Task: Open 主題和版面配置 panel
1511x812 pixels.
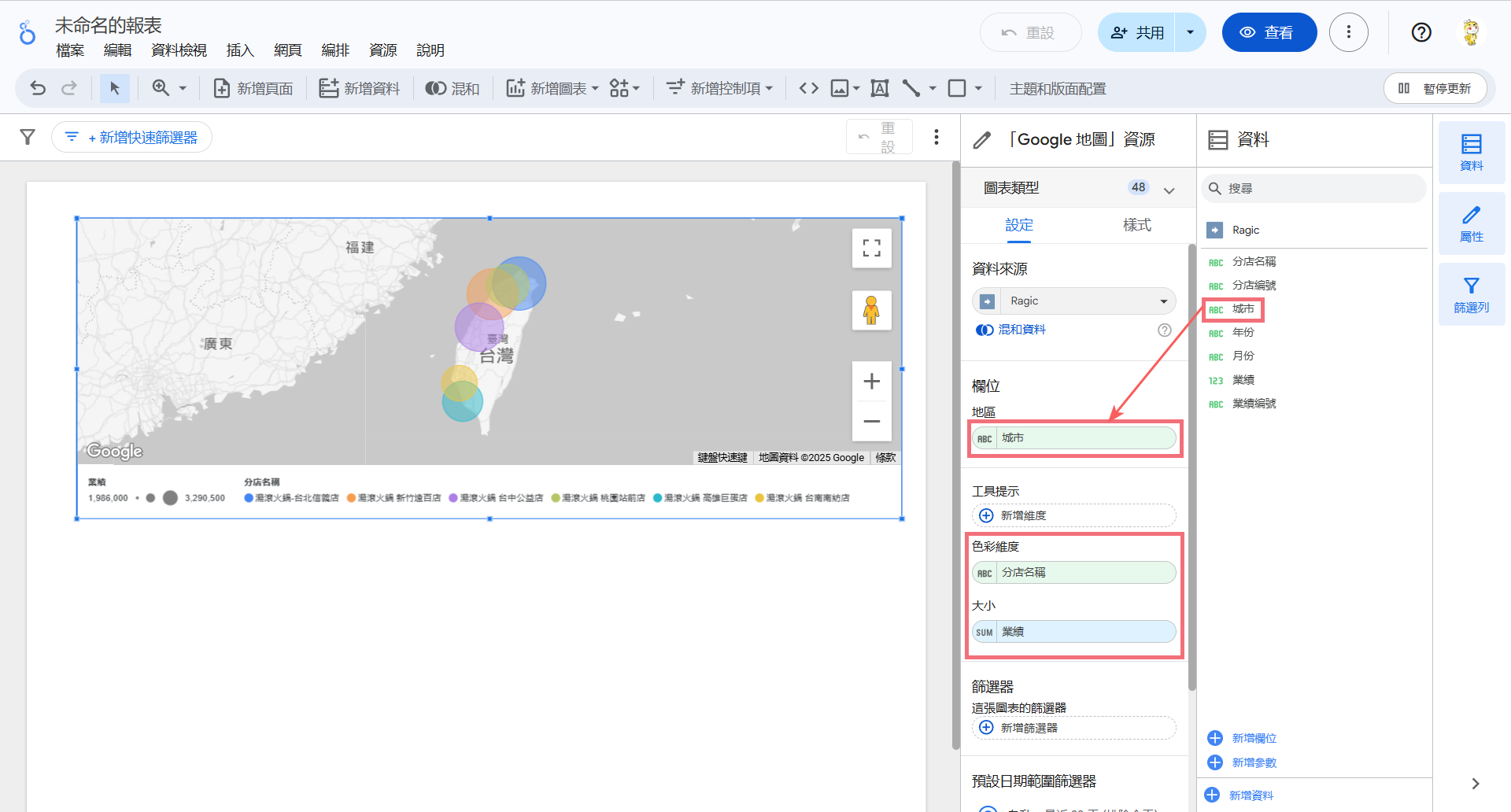Action: [x=1058, y=89]
